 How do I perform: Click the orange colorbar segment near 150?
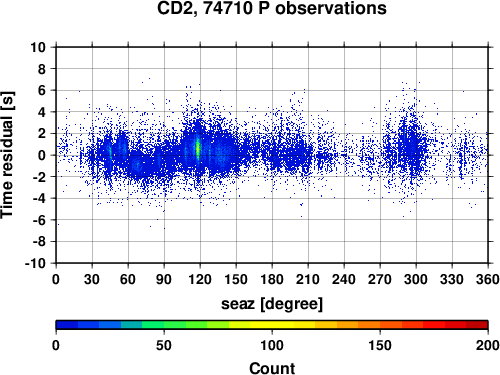coord(380,325)
